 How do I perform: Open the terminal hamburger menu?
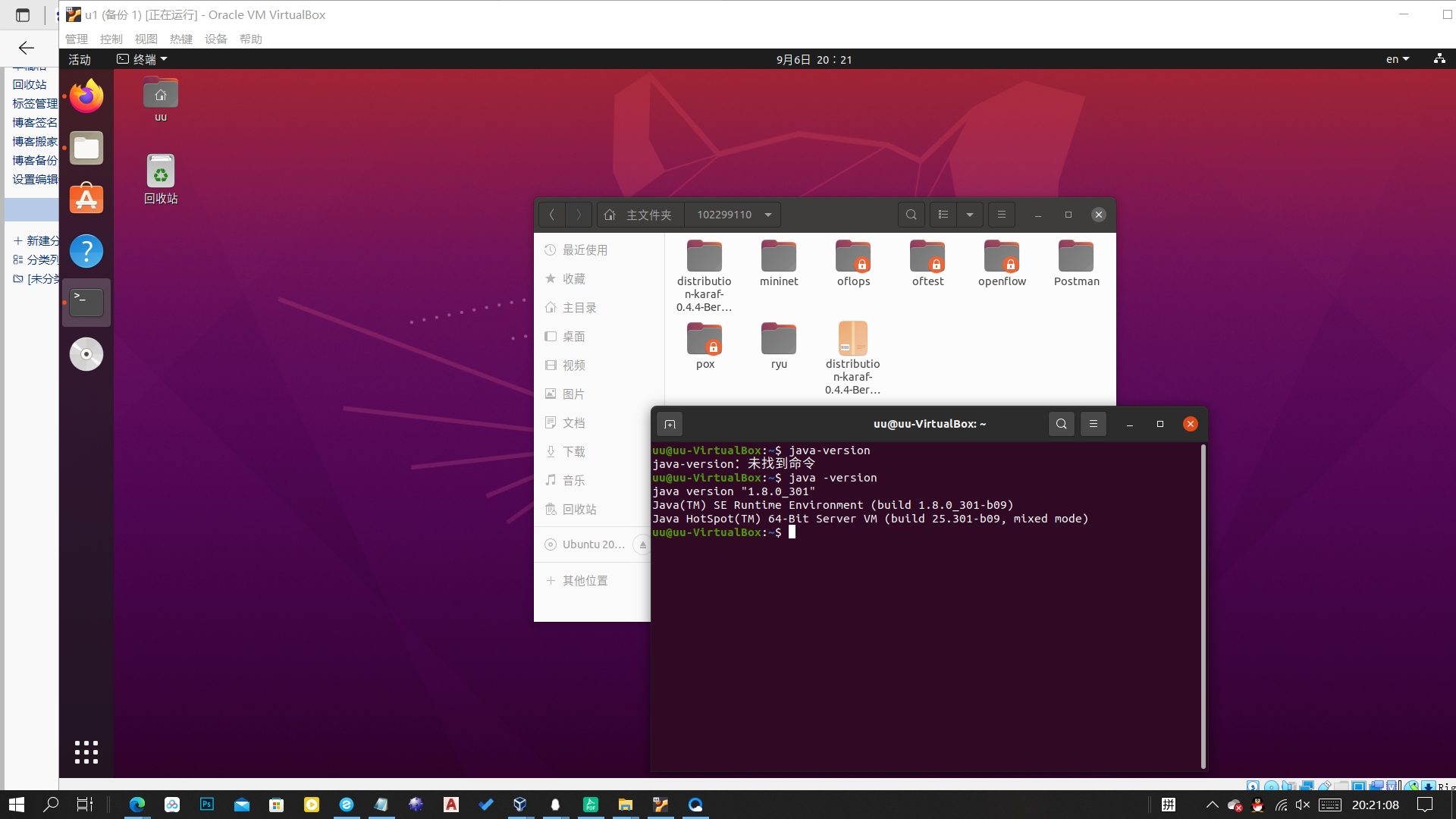(1094, 424)
